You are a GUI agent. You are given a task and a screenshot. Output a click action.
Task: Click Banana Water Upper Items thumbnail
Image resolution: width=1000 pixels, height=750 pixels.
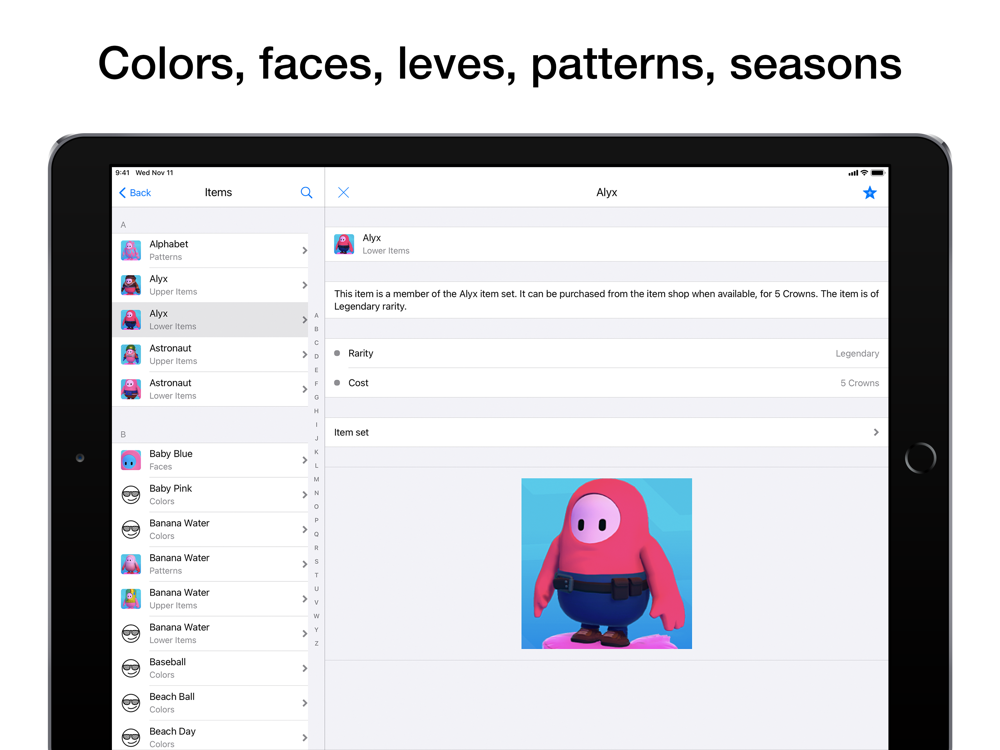tap(131, 599)
